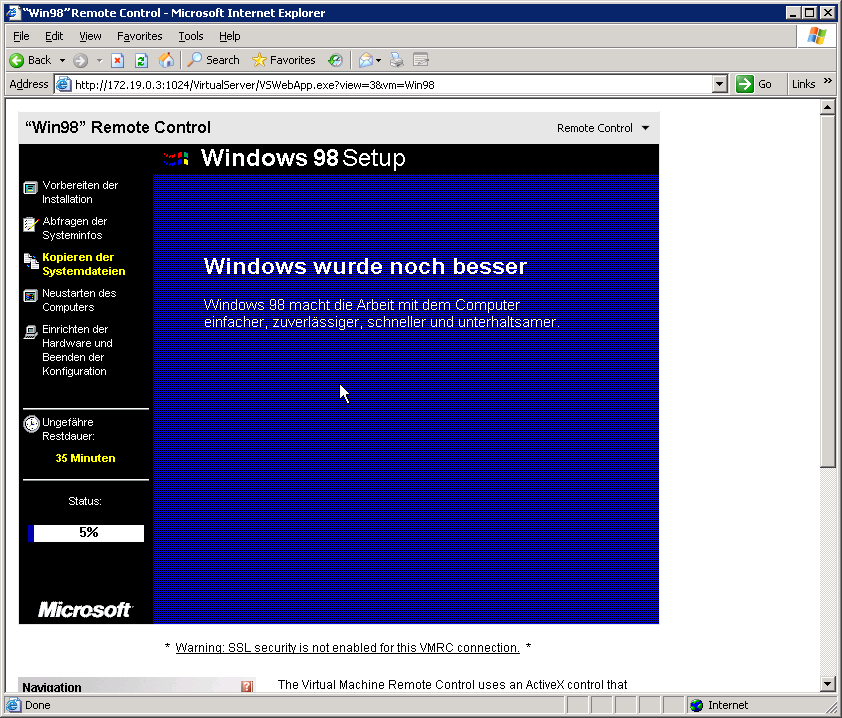Click the Einrichten der Hardware step icon
Viewport: 842px width, 718px height.
tap(31, 332)
